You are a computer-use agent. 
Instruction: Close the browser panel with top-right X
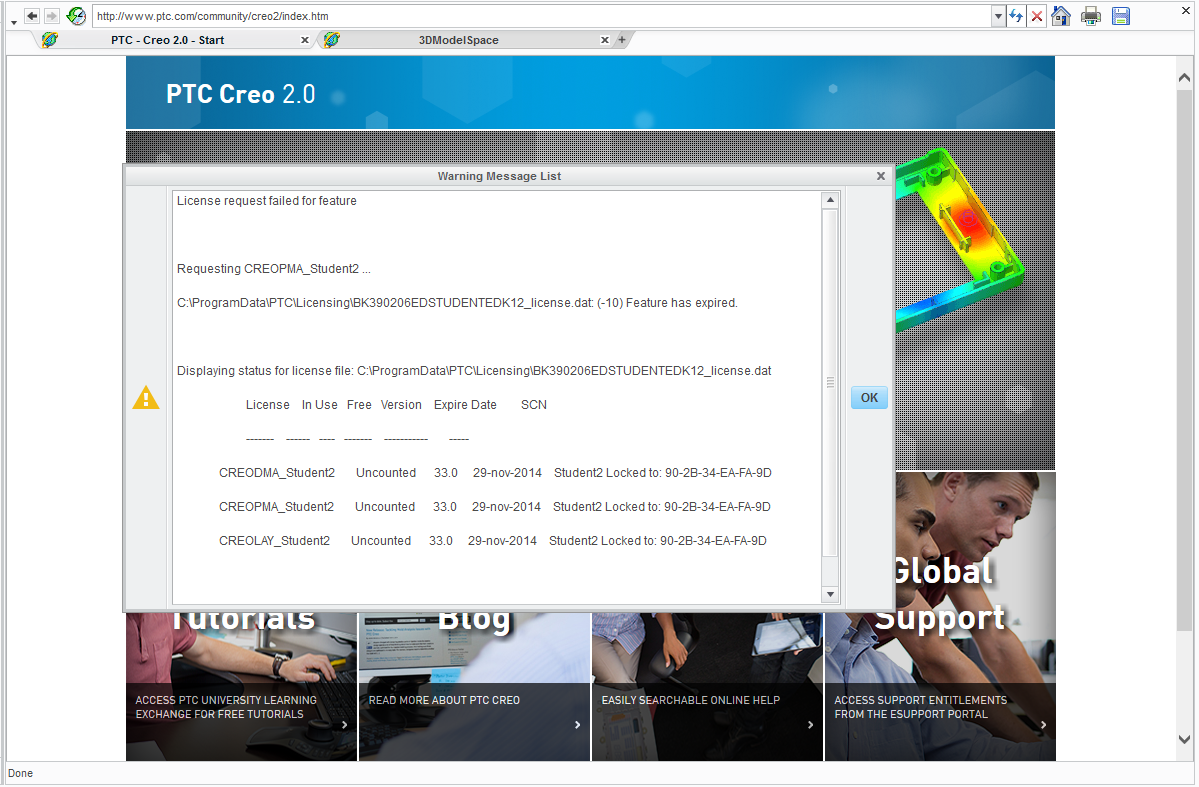tap(1185, 11)
